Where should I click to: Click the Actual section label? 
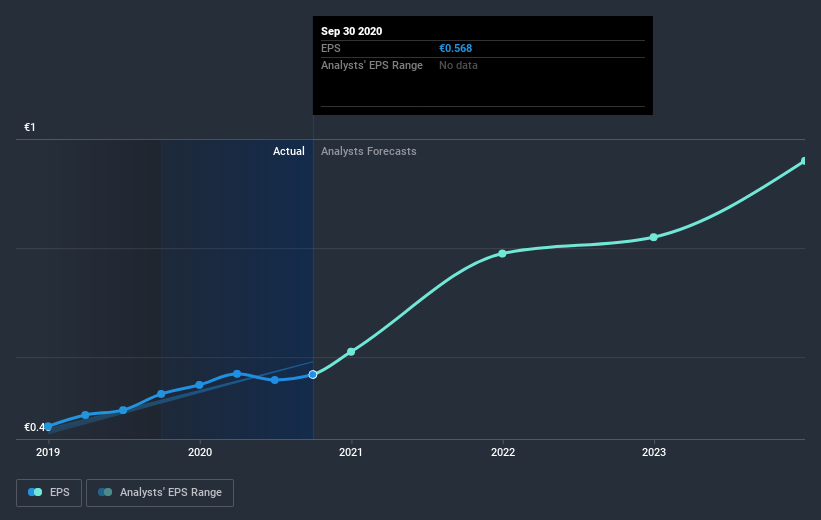tap(289, 151)
